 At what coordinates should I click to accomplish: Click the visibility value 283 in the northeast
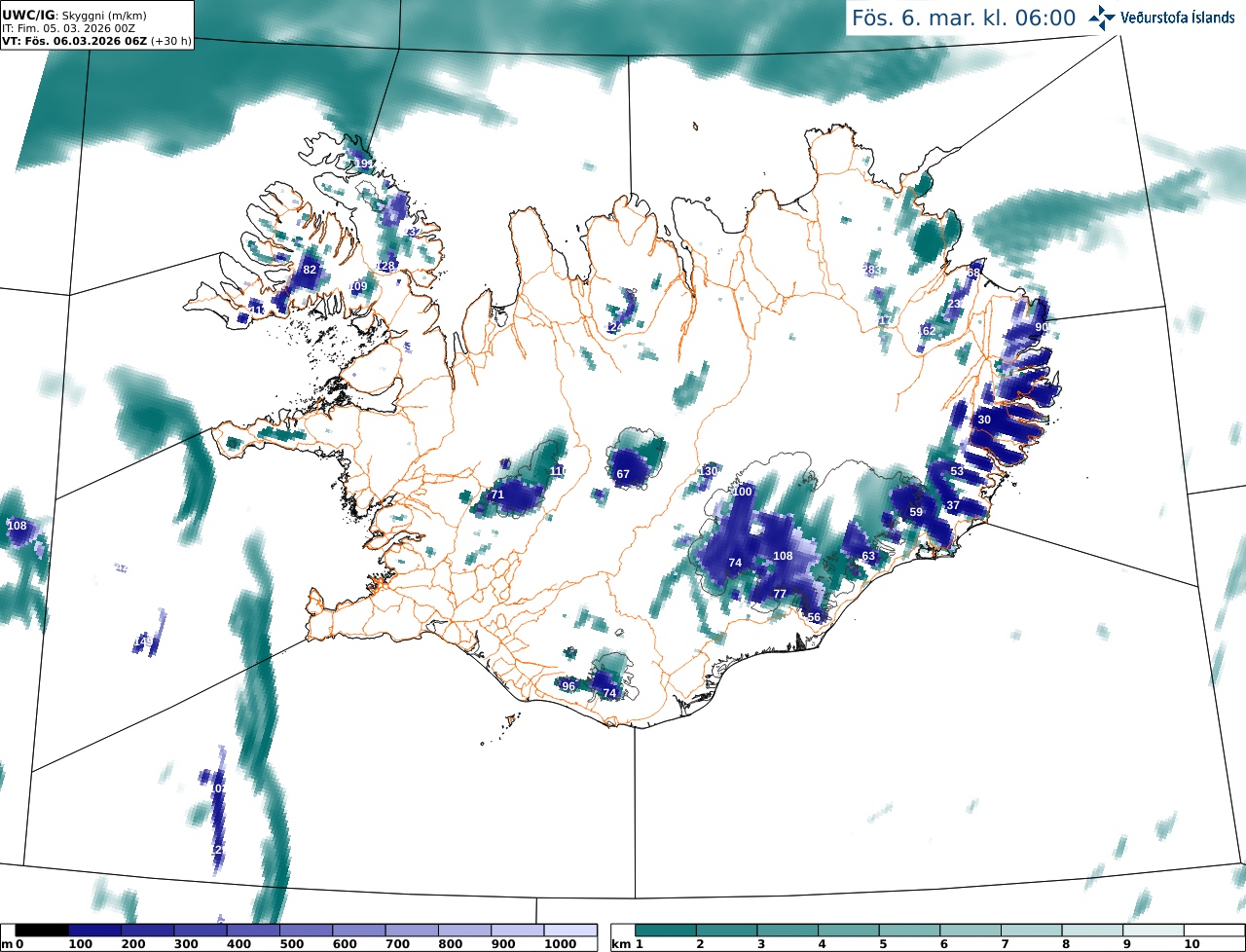point(871,270)
